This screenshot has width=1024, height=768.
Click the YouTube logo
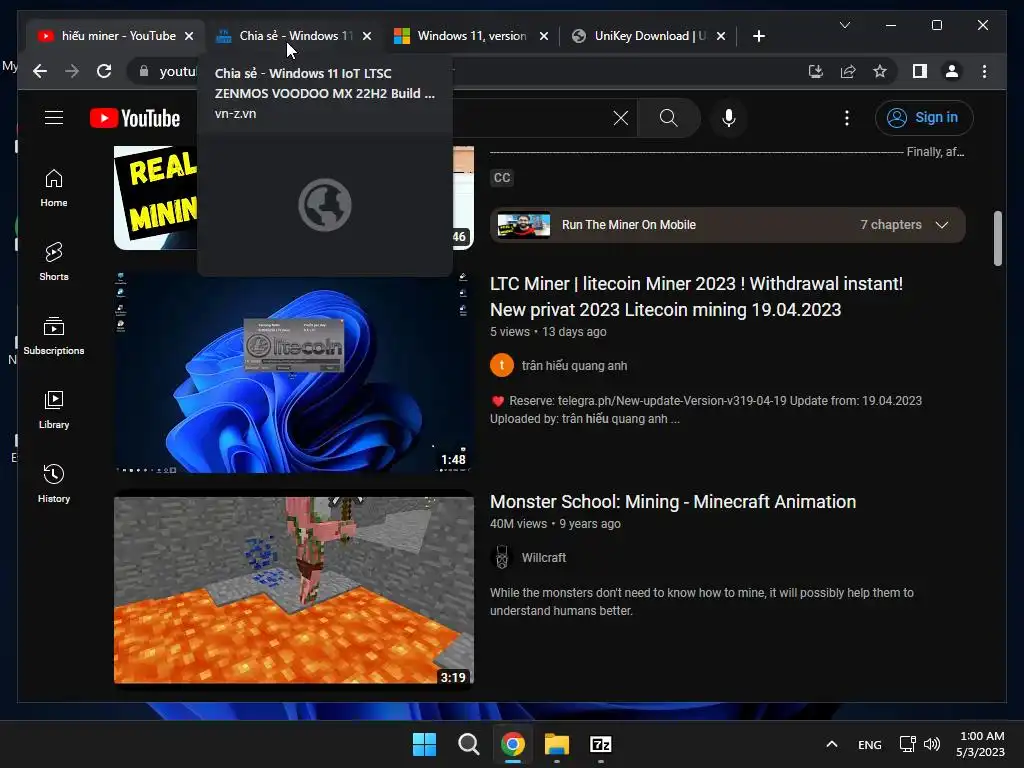(135, 118)
